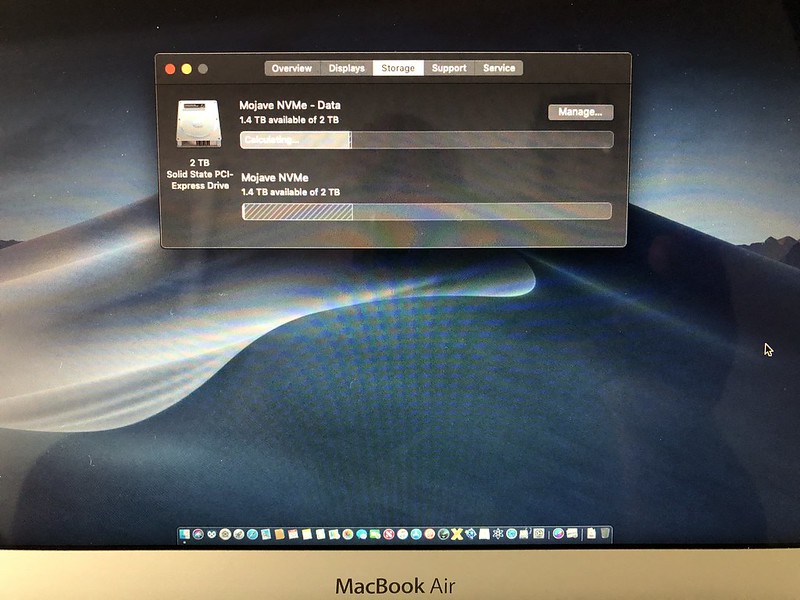Click the red close window button

click(170, 69)
